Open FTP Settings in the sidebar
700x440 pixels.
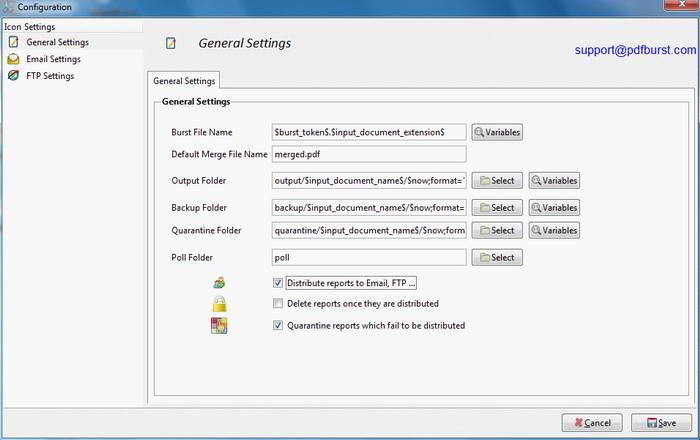pyautogui.click(x=50, y=76)
